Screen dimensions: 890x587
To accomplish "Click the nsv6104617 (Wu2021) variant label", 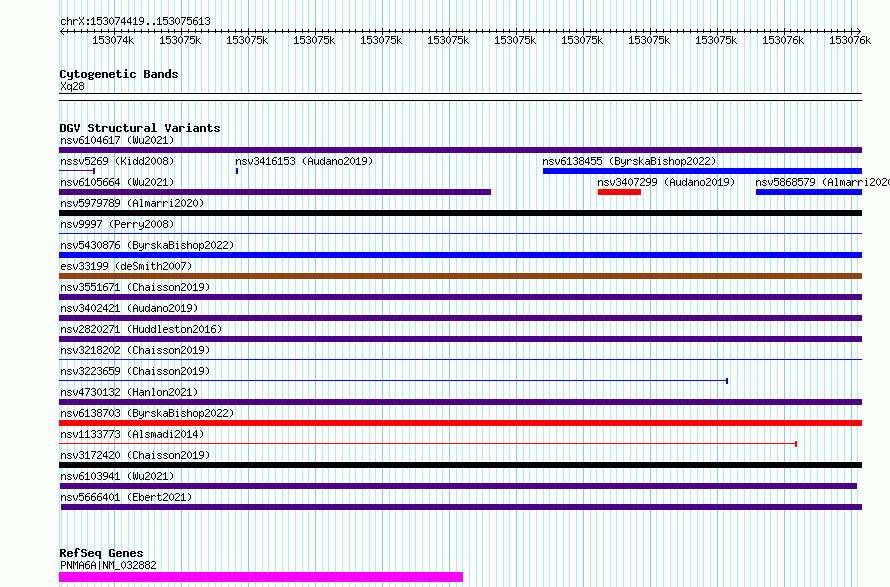I will click(x=117, y=140).
